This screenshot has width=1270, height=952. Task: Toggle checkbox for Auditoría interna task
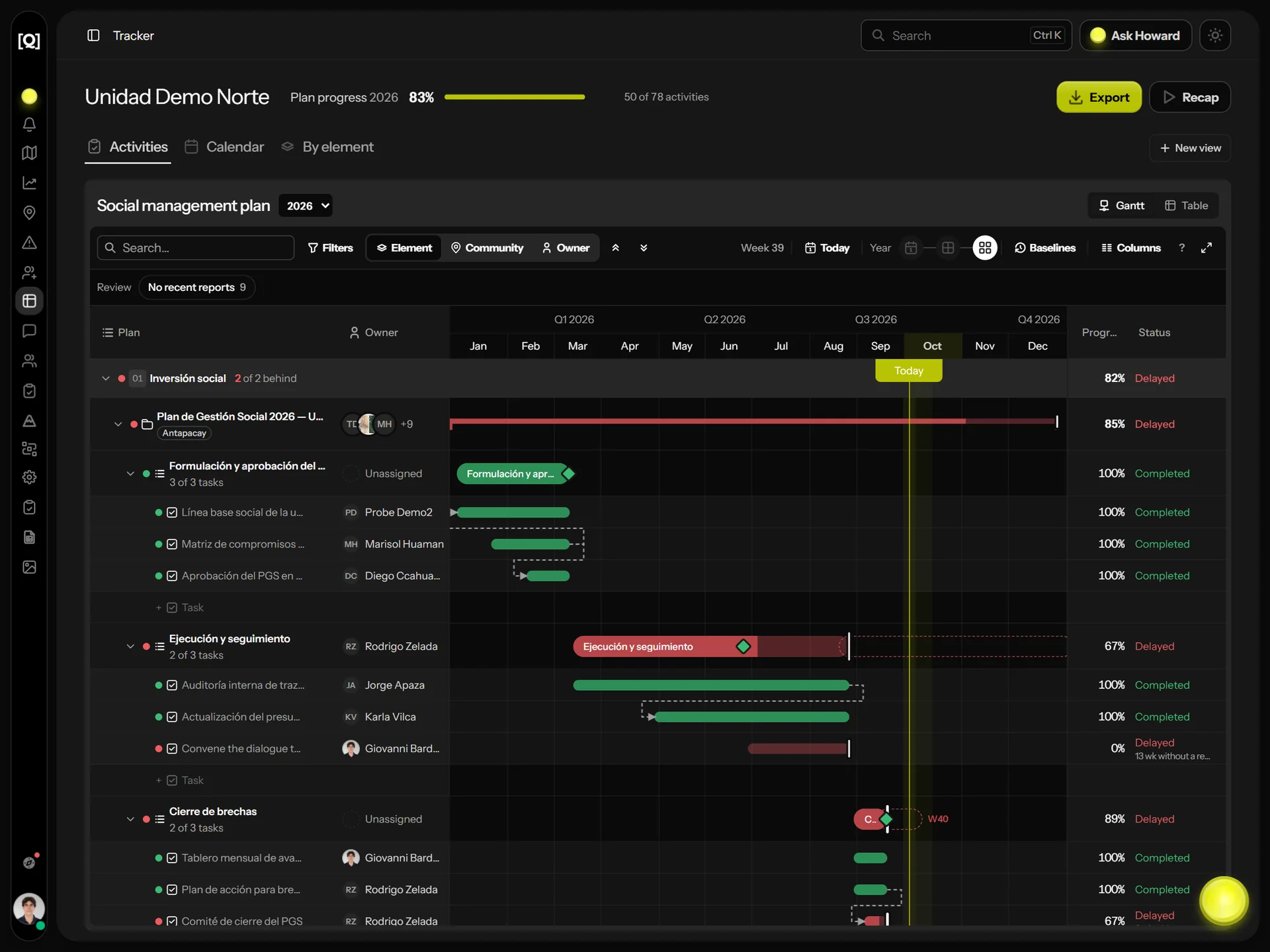(x=172, y=685)
